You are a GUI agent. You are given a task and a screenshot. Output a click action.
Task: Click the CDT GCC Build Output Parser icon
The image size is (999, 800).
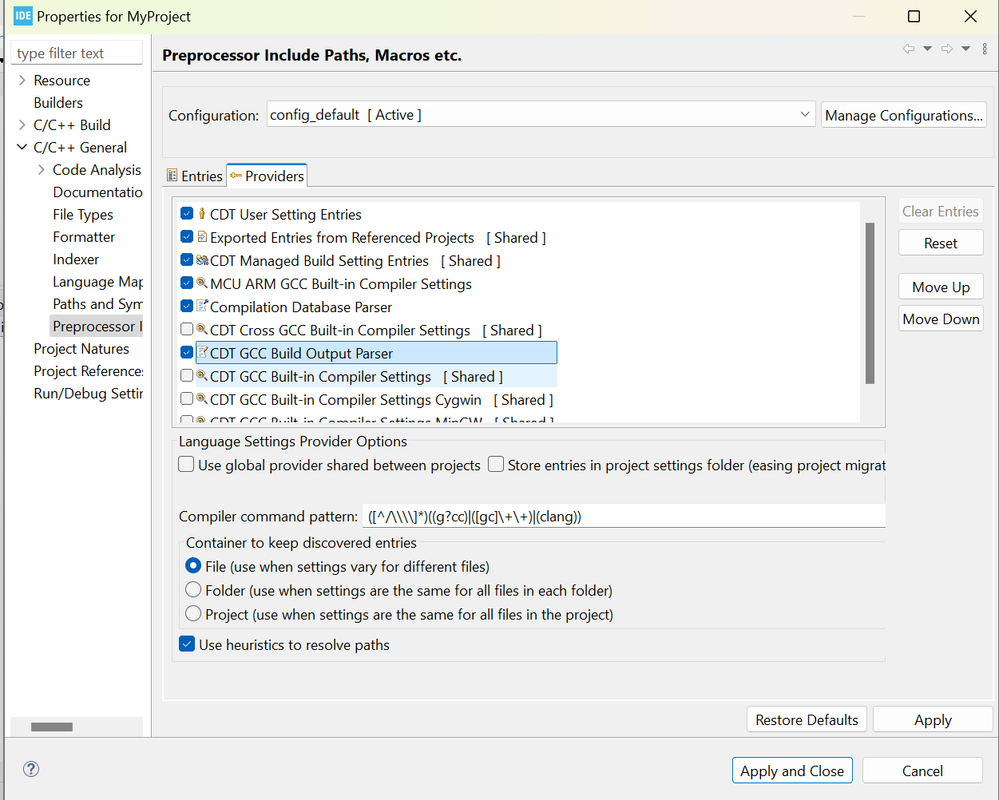point(202,353)
